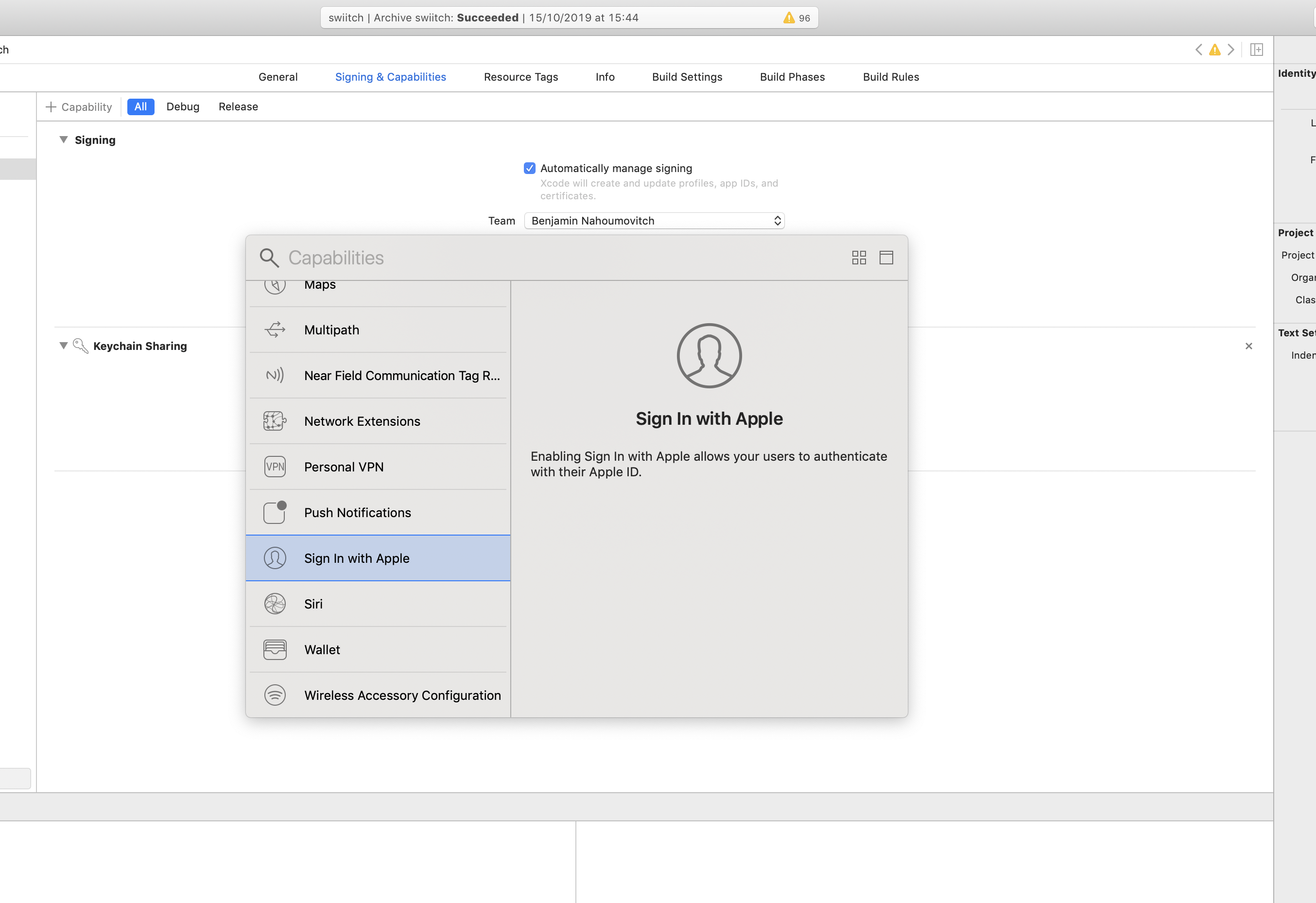Click the large Sign In with Apple avatar
Image resolution: width=1316 pixels, height=903 pixels.
709,356
